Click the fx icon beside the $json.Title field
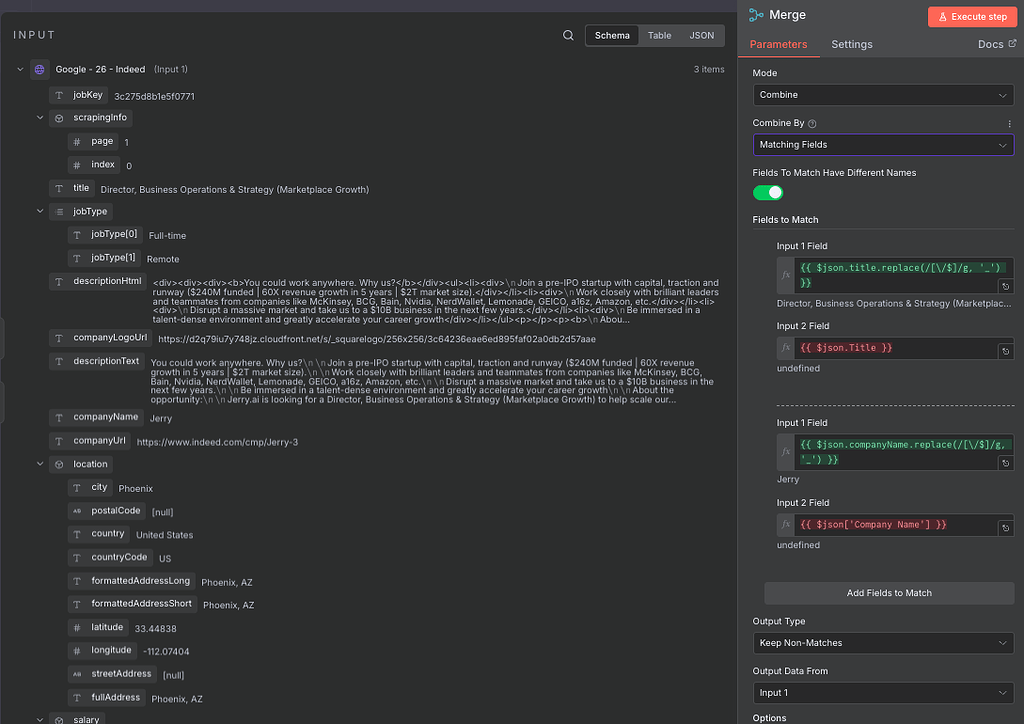Viewport: 1024px width, 724px height. click(786, 348)
